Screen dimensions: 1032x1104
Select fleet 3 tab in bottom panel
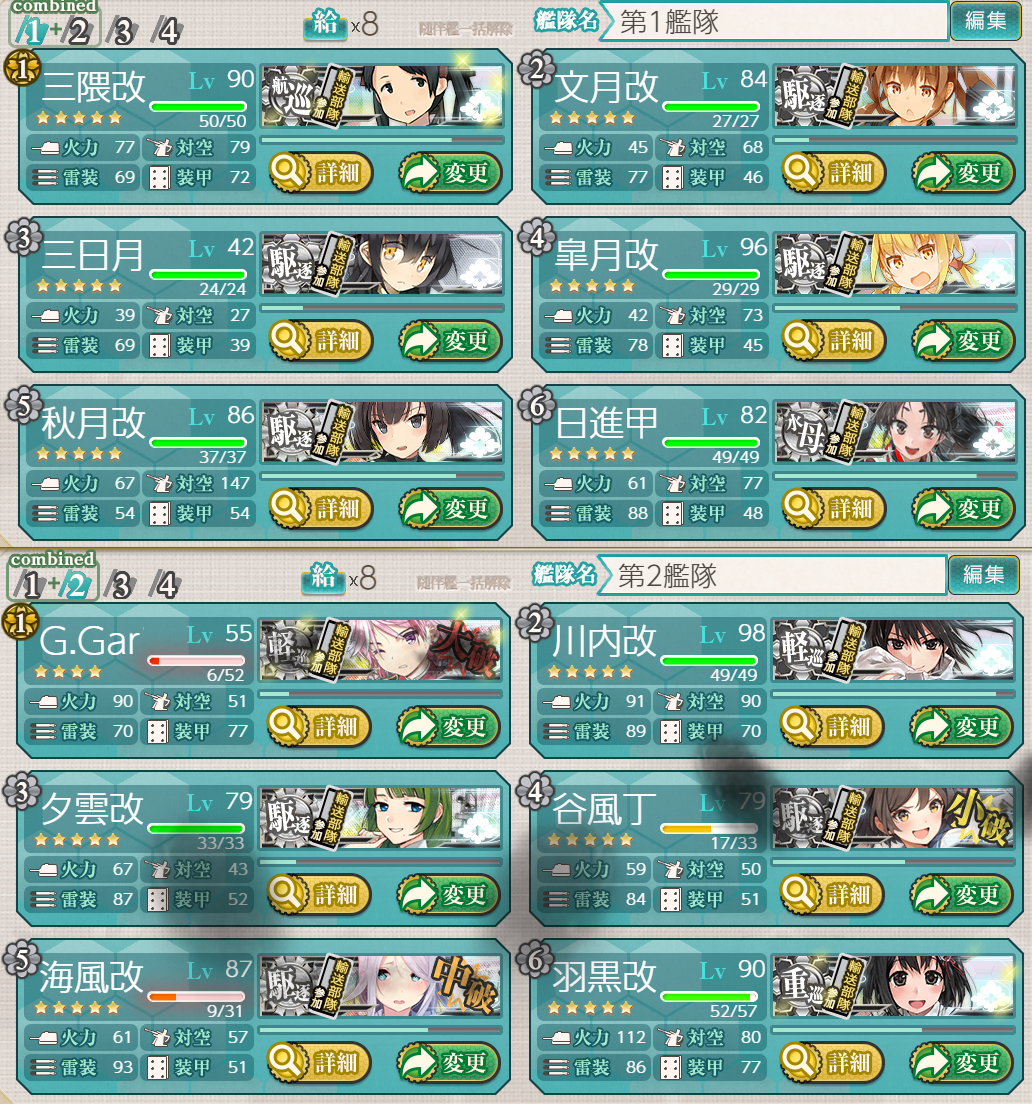120,585
